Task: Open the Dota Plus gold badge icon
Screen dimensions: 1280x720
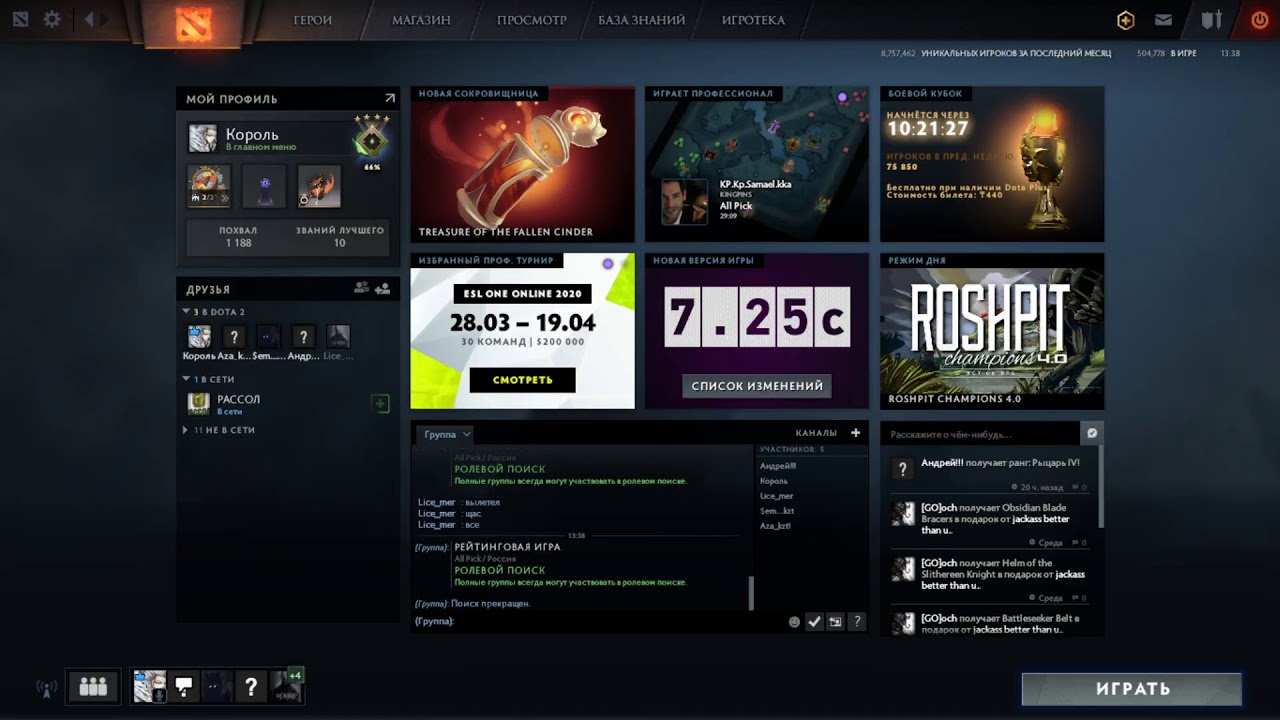Action: pyautogui.click(x=1126, y=20)
